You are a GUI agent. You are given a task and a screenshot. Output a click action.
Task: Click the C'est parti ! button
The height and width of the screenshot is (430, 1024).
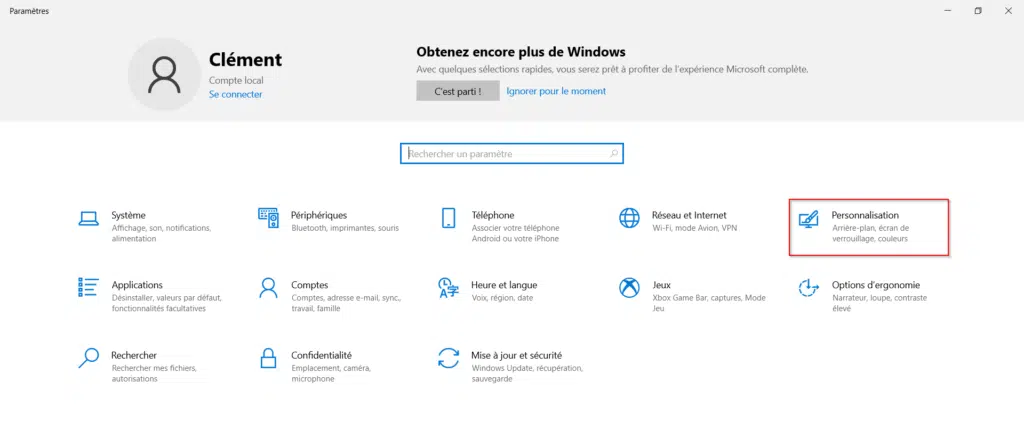coord(458,91)
